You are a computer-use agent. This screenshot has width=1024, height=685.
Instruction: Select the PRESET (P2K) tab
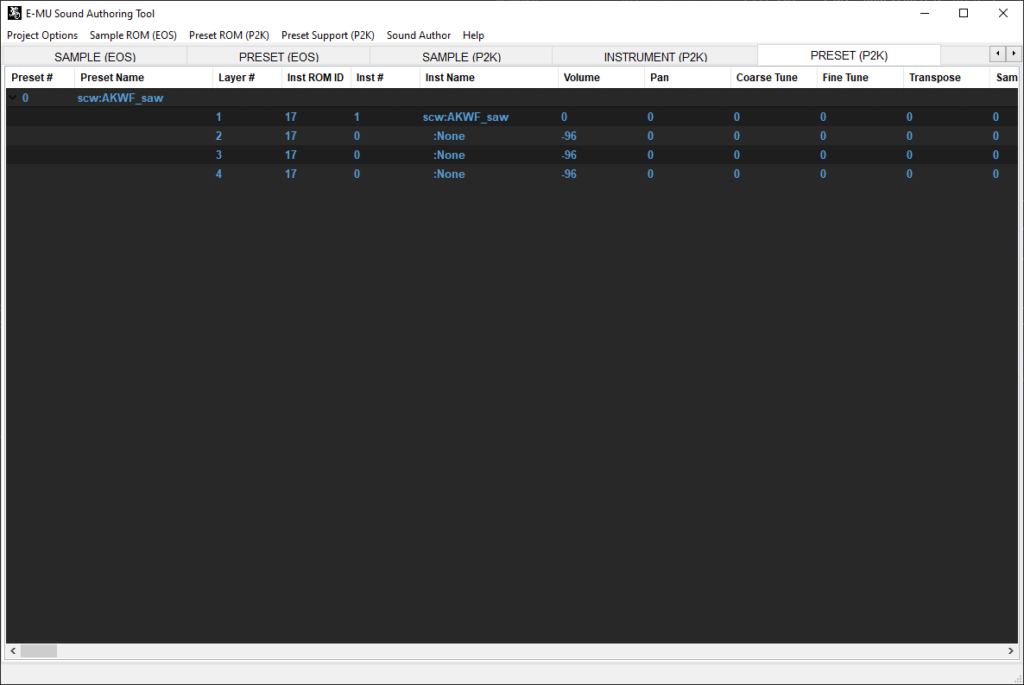[x=849, y=56]
